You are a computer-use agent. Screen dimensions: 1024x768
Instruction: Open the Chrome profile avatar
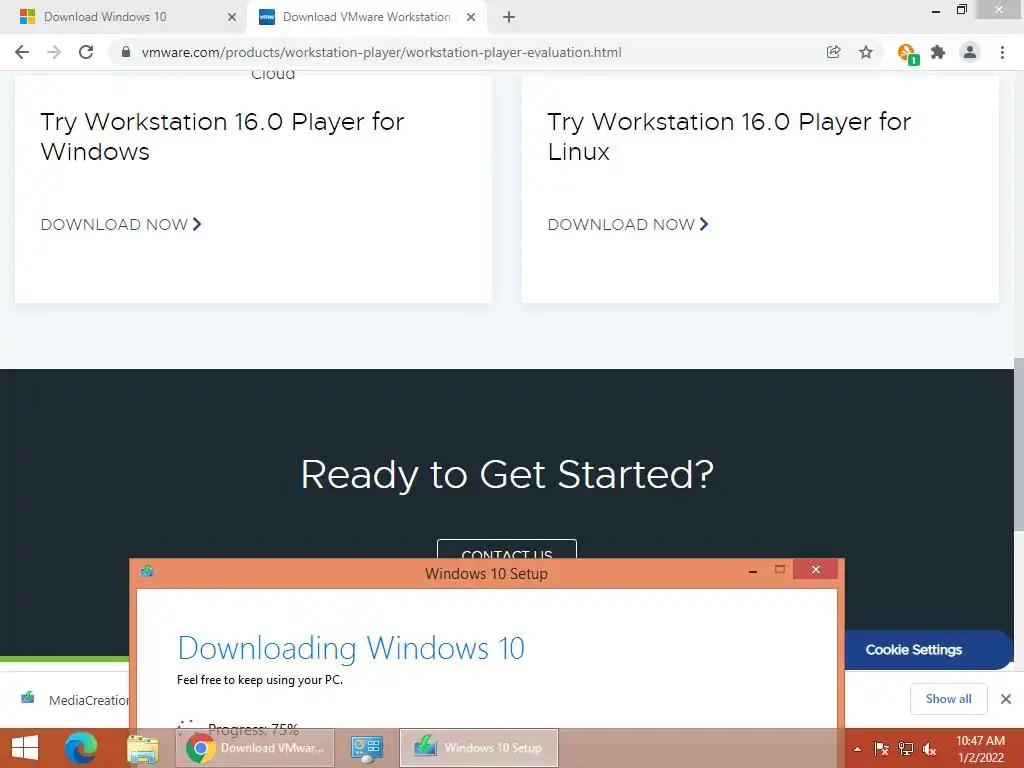[x=970, y=52]
